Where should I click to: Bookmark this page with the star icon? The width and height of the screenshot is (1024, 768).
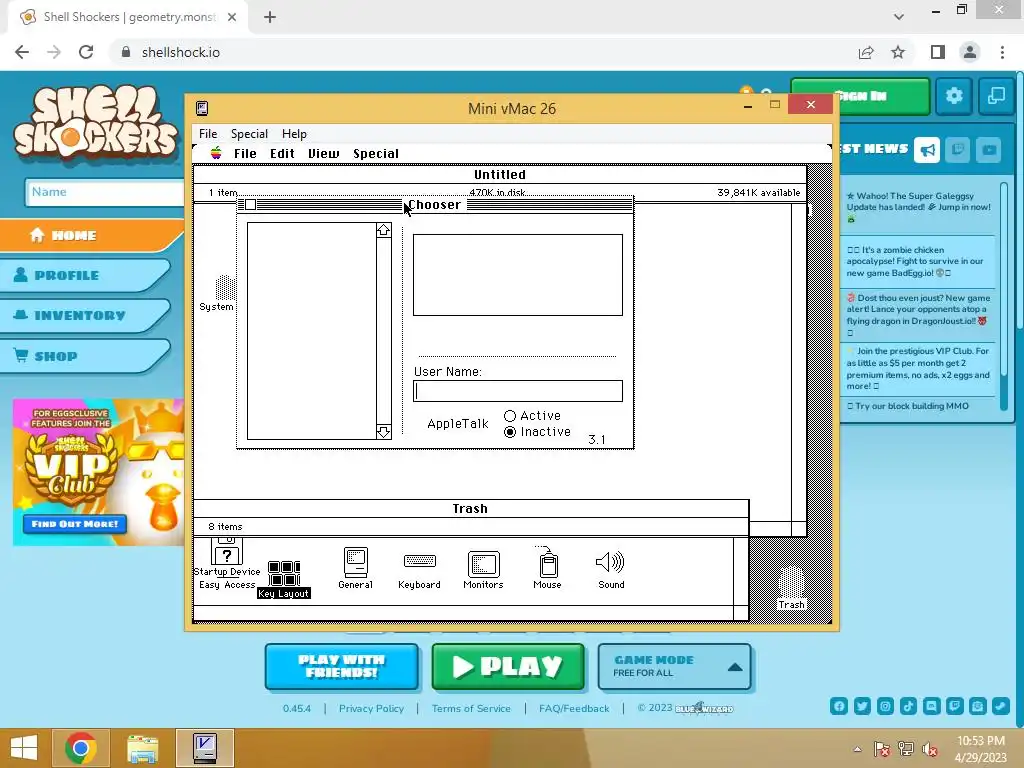point(898,52)
